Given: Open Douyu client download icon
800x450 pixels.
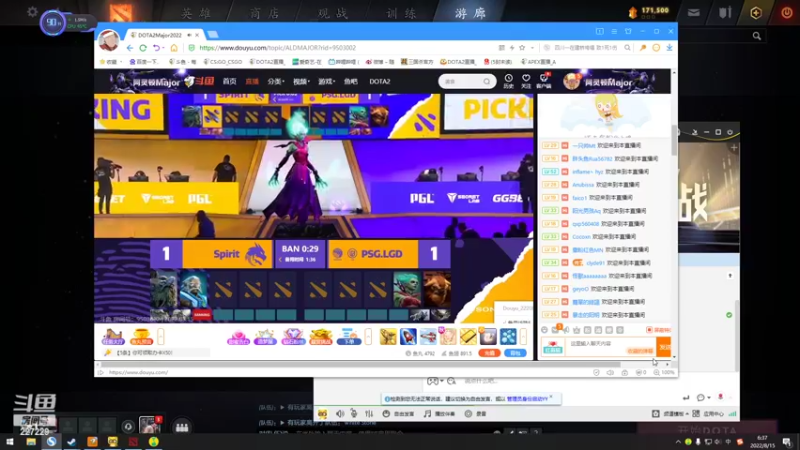Looking at the screenshot, I should pos(544,81).
